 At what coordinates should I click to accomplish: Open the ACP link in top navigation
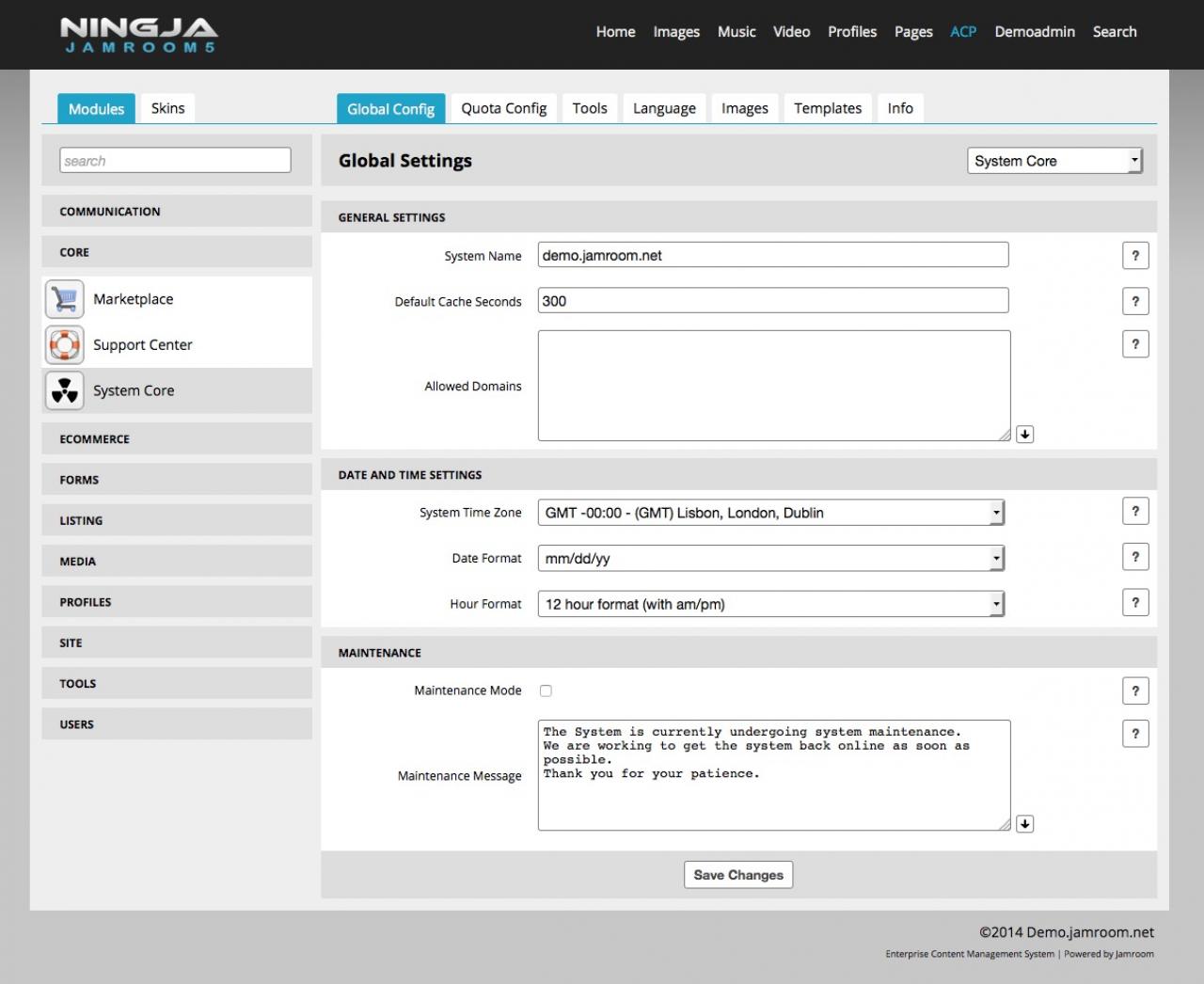coord(963,32)
